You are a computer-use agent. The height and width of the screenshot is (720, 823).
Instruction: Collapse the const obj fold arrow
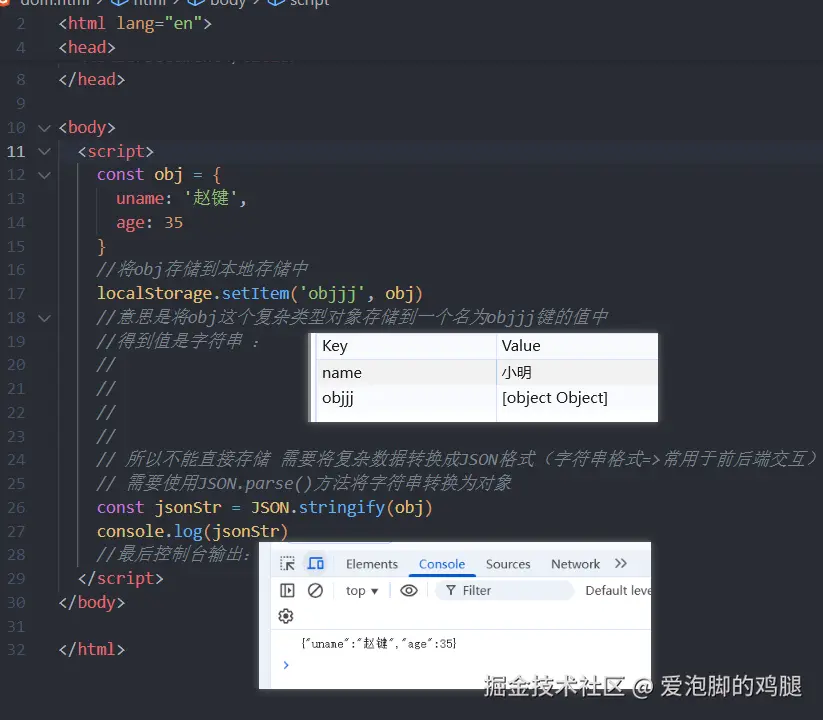point(45,175)
